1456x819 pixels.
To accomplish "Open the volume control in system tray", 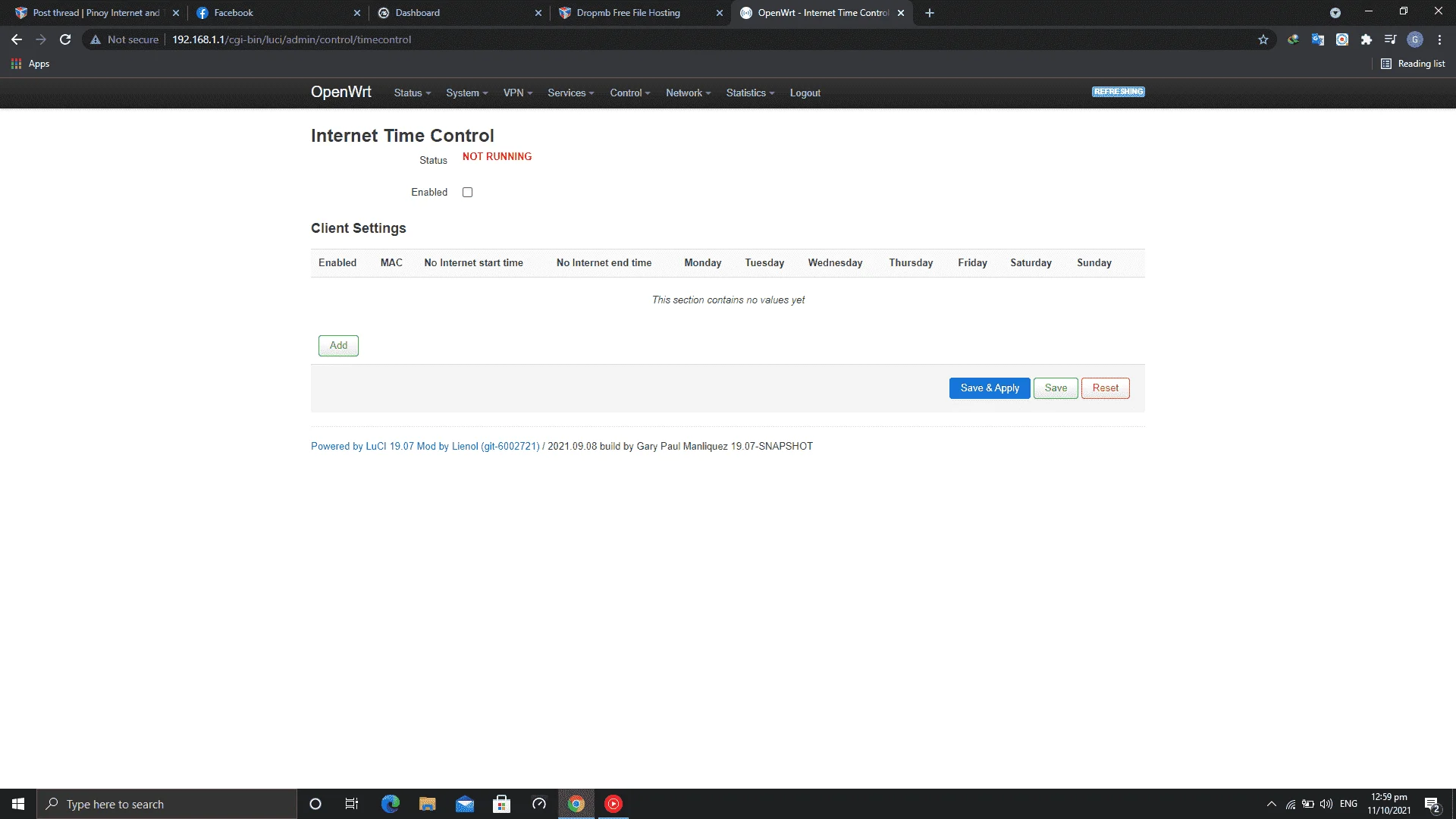I will click(1326, 804).
